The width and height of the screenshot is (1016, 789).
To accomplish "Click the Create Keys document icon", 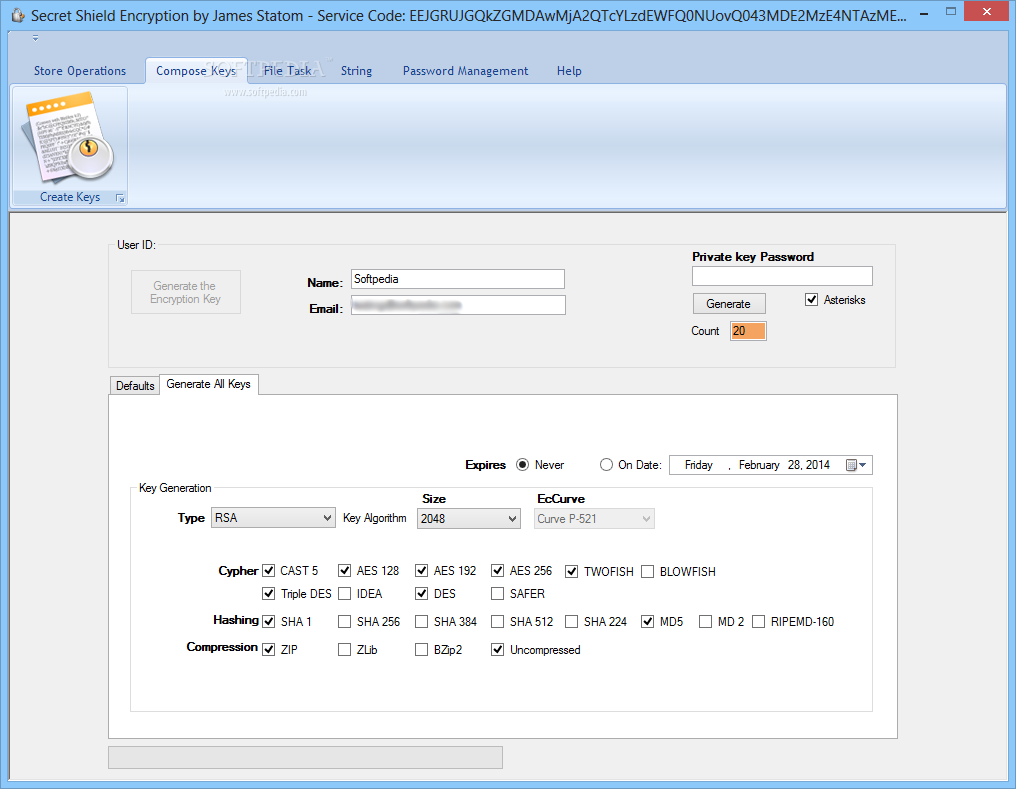I will tap(69, 138).
